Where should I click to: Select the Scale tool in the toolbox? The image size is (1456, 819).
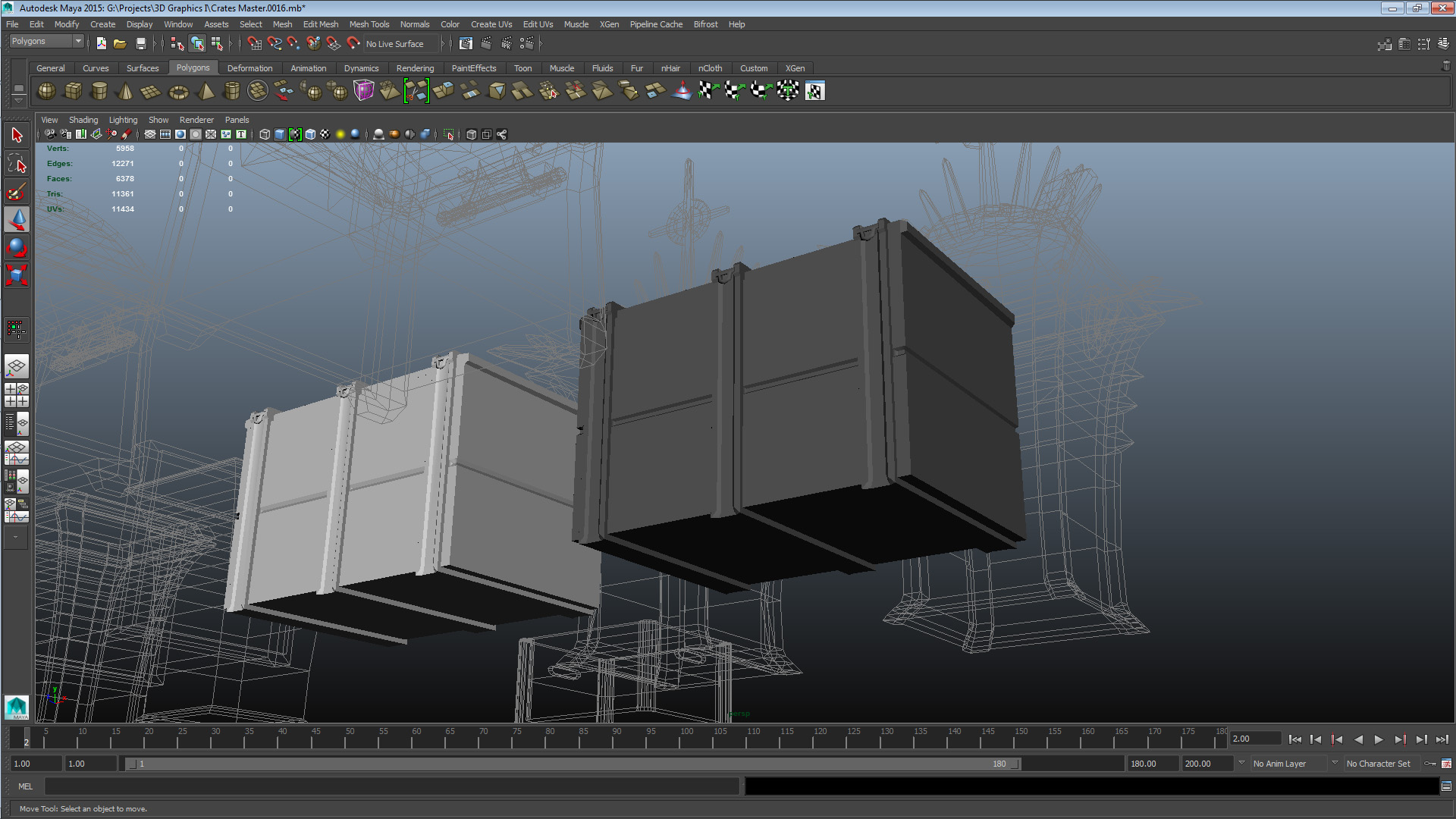tap(17, 274)
